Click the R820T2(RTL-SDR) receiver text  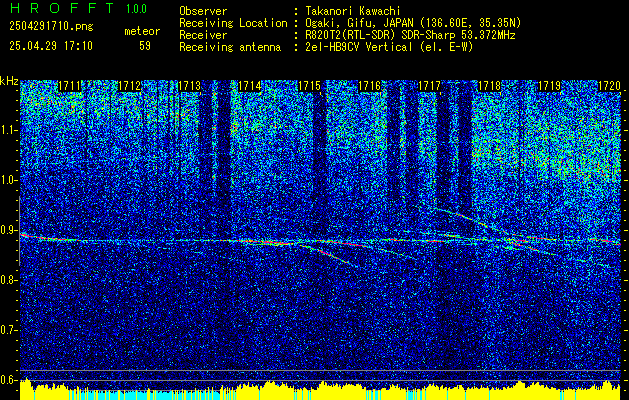pyautogui.click(x=410, y=35)
